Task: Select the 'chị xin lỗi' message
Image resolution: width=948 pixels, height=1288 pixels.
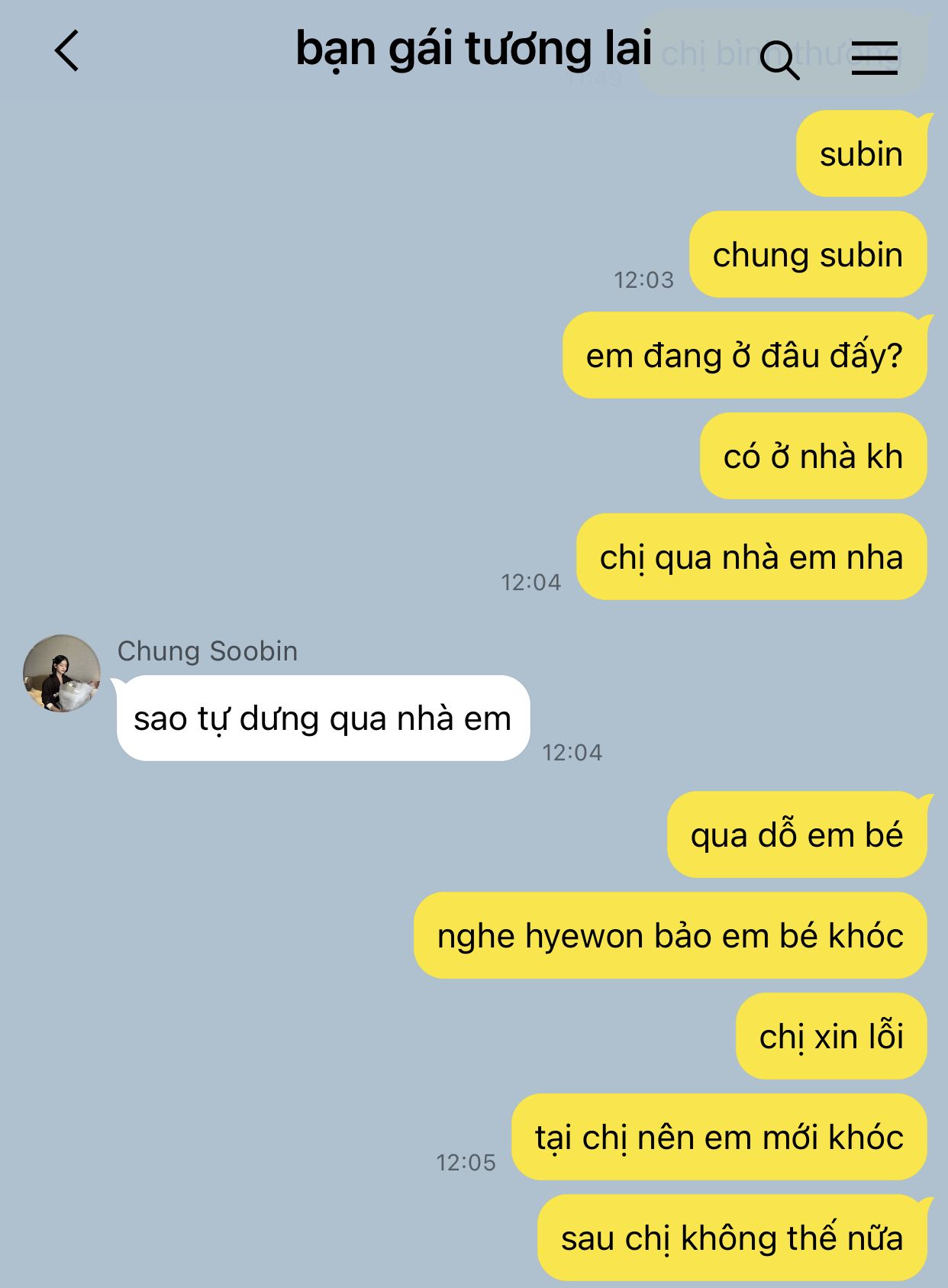Action: tap(831, 1036)
